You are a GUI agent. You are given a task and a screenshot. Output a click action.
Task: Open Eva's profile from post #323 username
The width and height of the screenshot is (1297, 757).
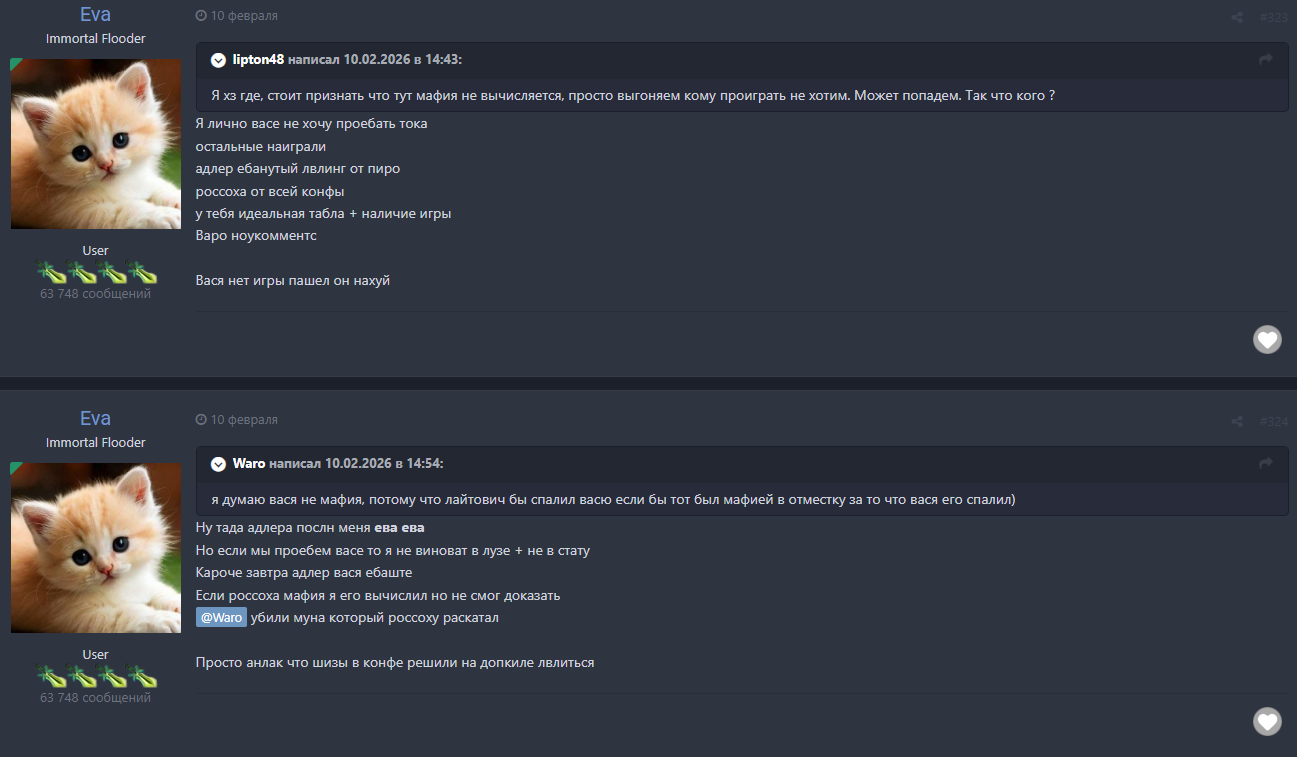coord(95,15)
